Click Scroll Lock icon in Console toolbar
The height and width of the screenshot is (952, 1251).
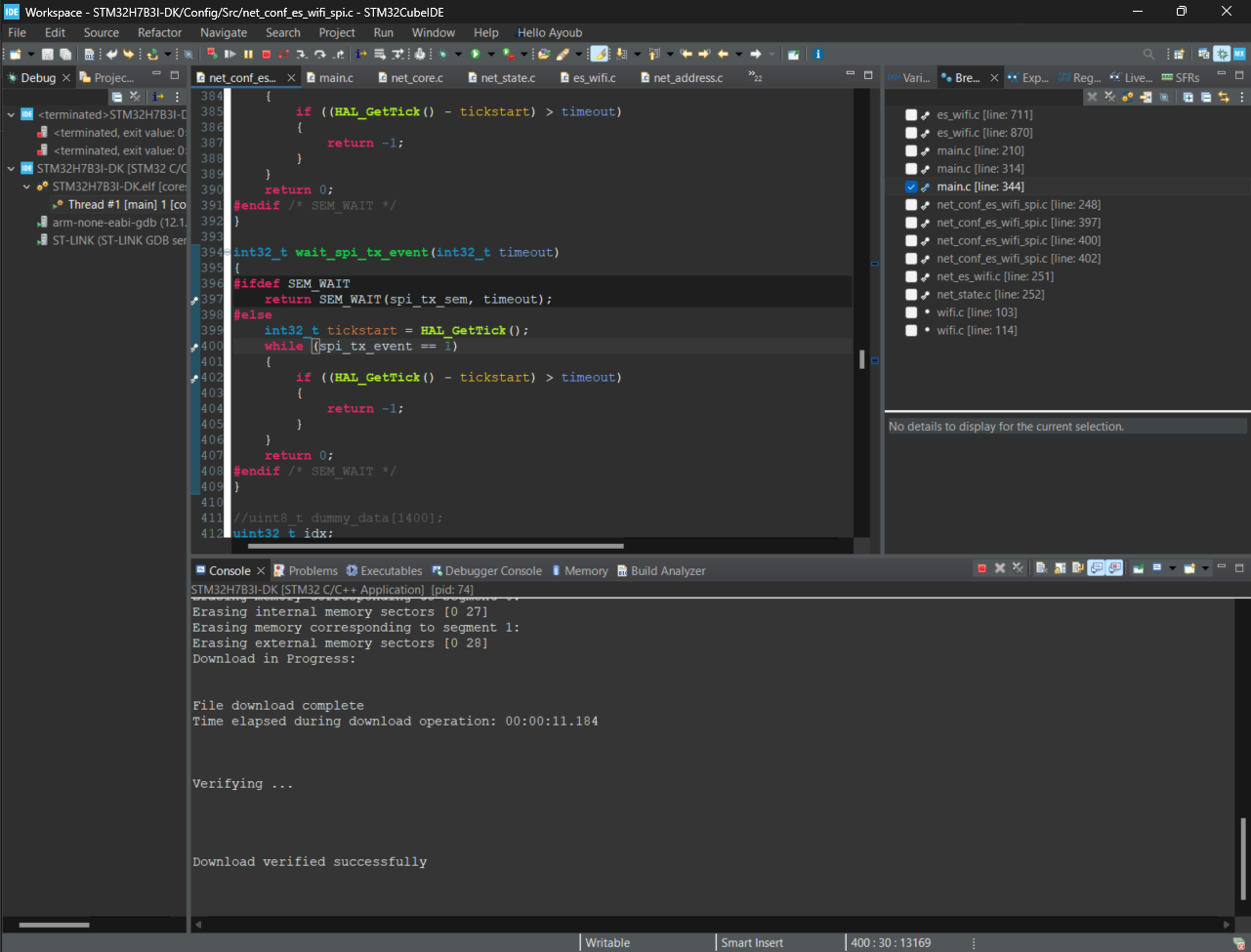(1060, 568)
